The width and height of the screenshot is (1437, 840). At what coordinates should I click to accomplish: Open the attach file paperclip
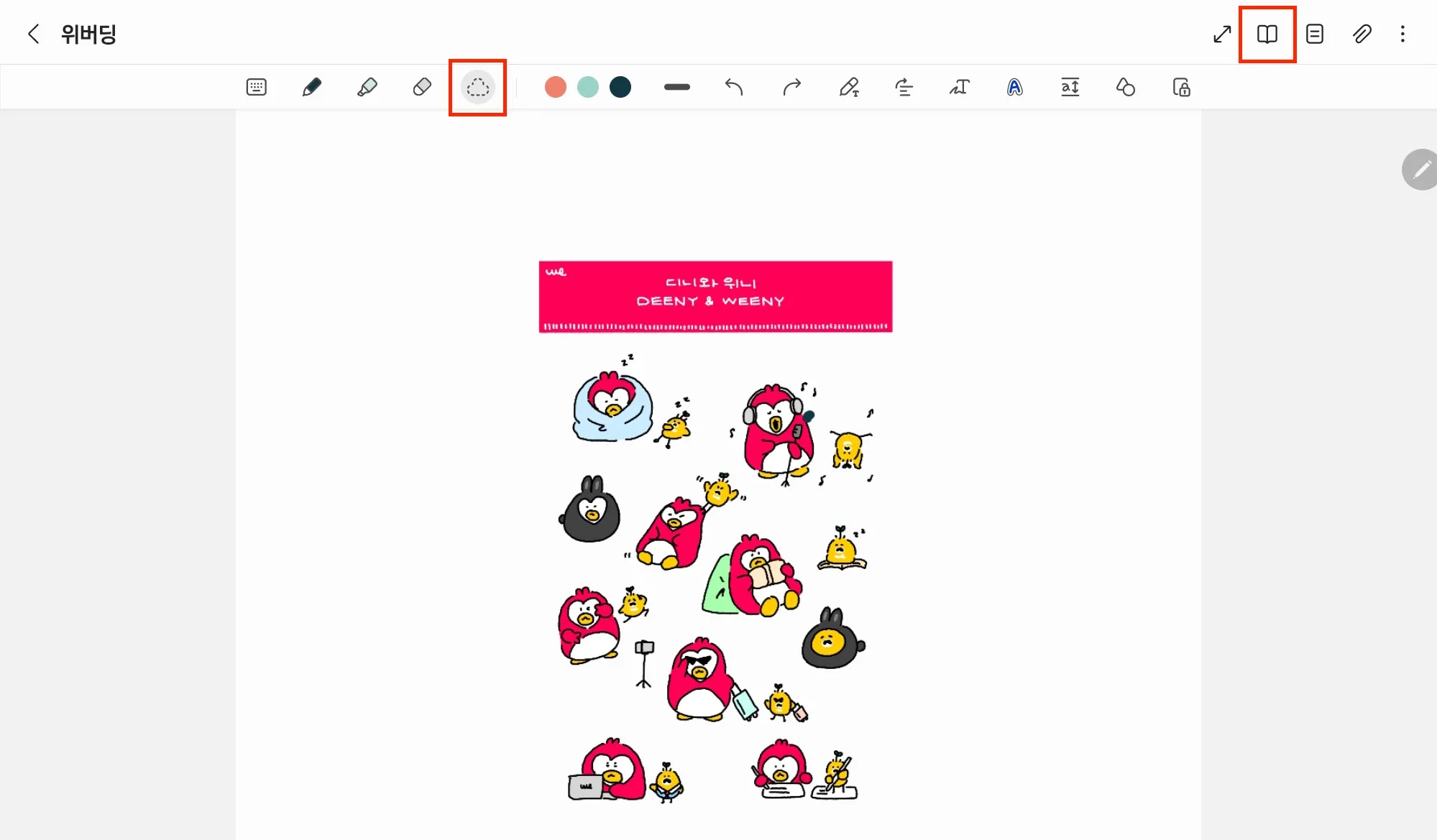pyautogui.click(x=1362, y=34)
